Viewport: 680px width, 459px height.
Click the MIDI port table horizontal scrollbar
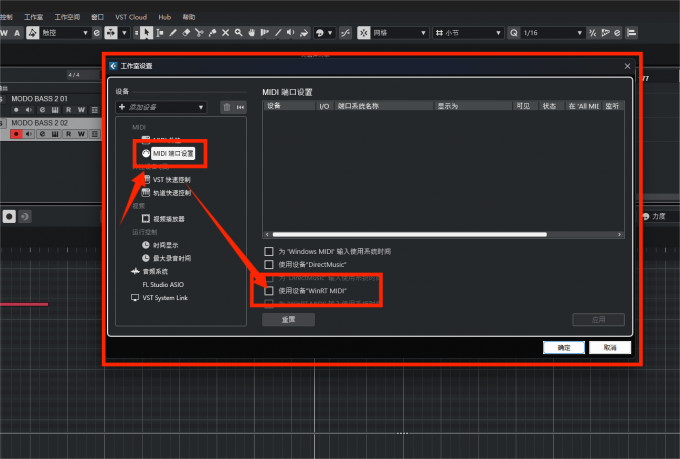pos(409,235)
